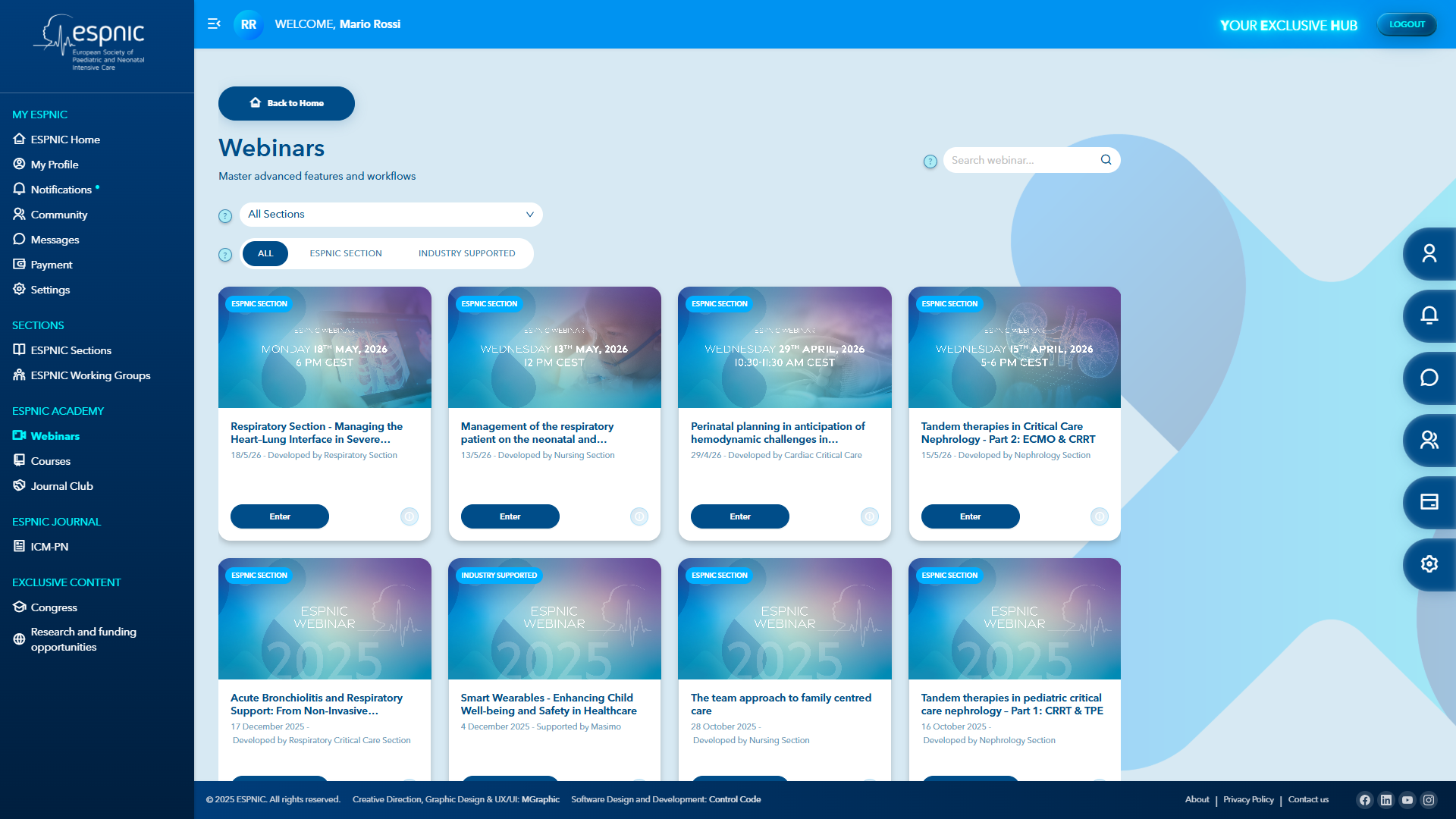Click the Search webinar input field

1031,160
